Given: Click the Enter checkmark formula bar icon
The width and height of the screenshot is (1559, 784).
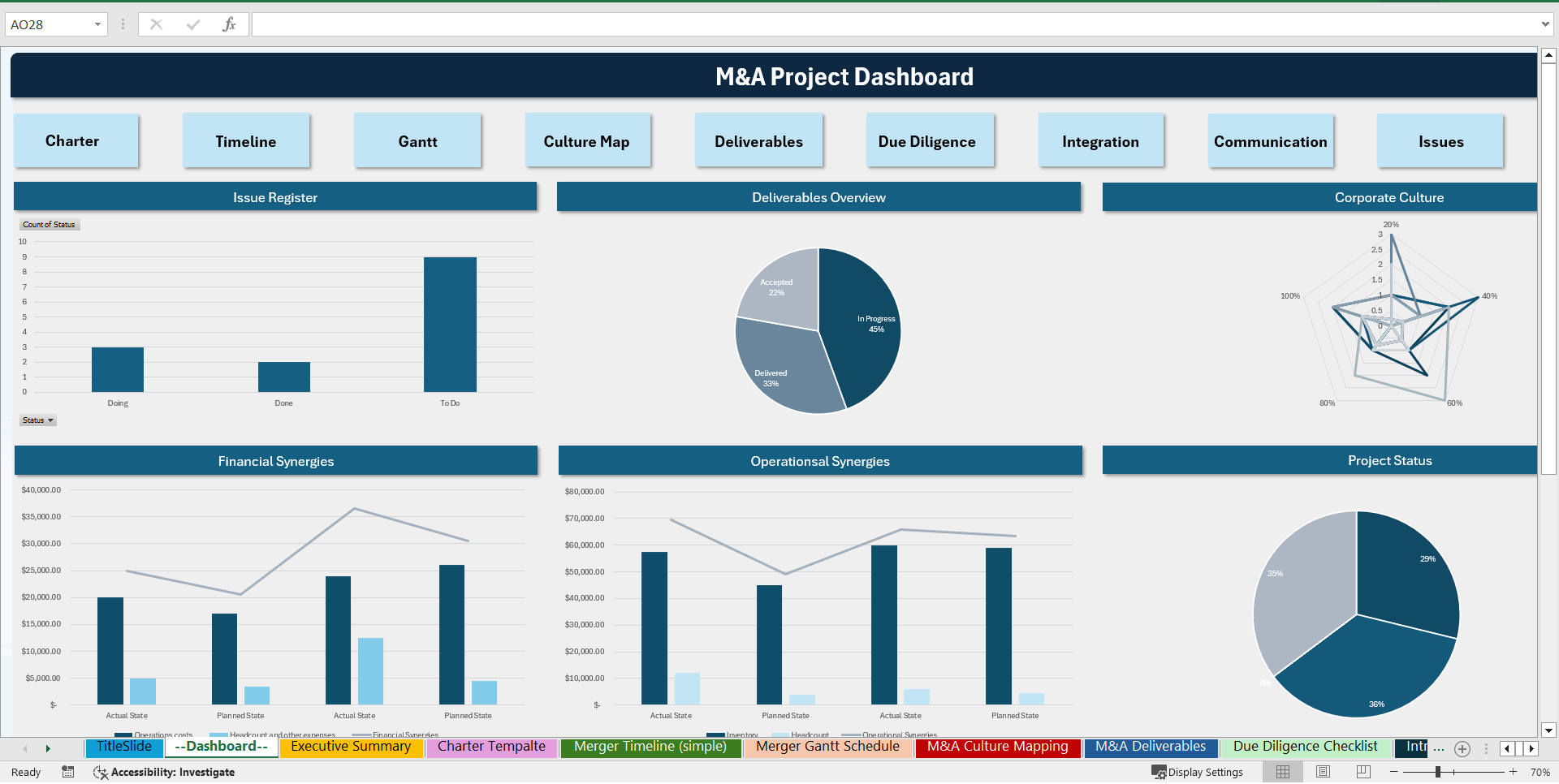Looking at the screenshot, I should tap(193, 24).
